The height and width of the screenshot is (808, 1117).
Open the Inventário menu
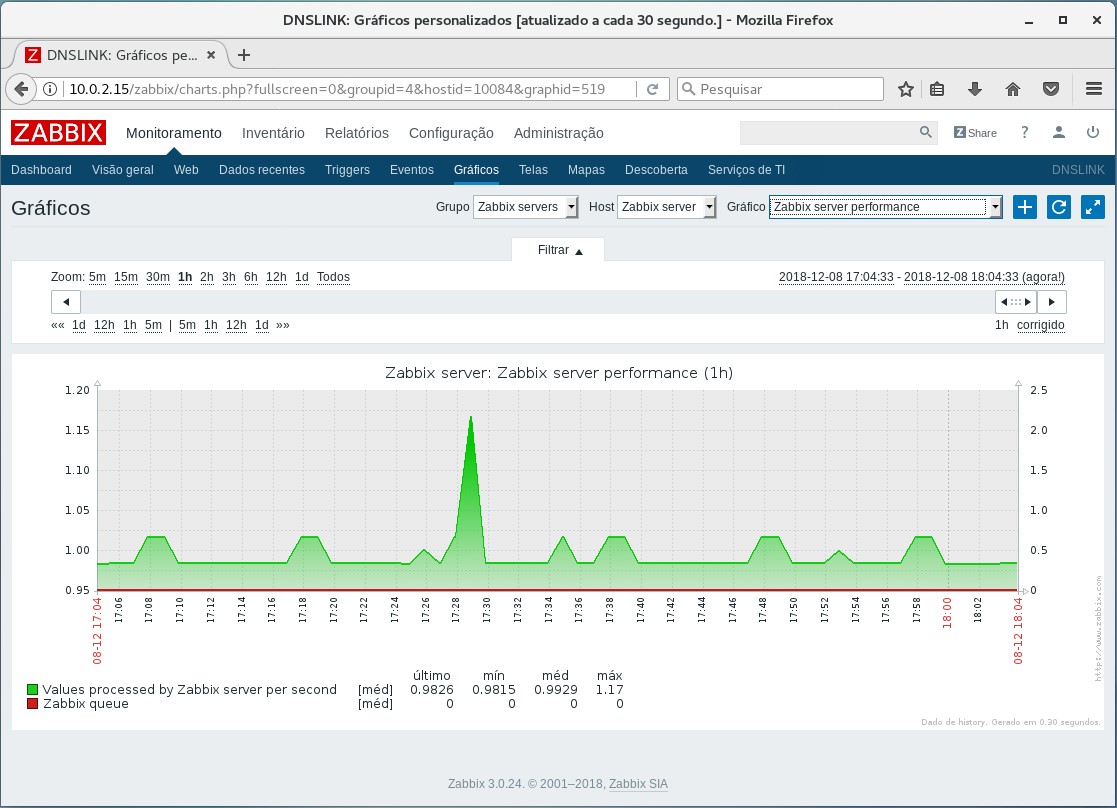[273, 133]
